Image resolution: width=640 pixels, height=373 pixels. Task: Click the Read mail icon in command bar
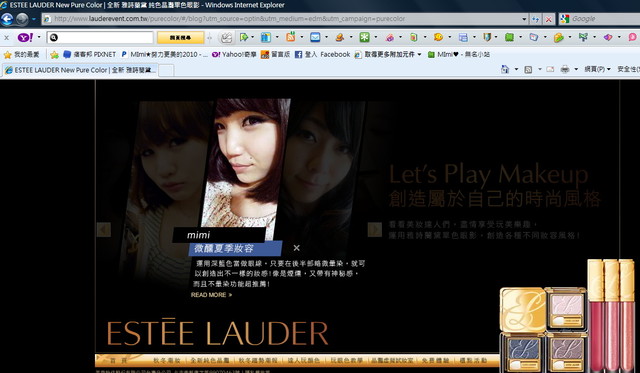[x=550, y=69]
